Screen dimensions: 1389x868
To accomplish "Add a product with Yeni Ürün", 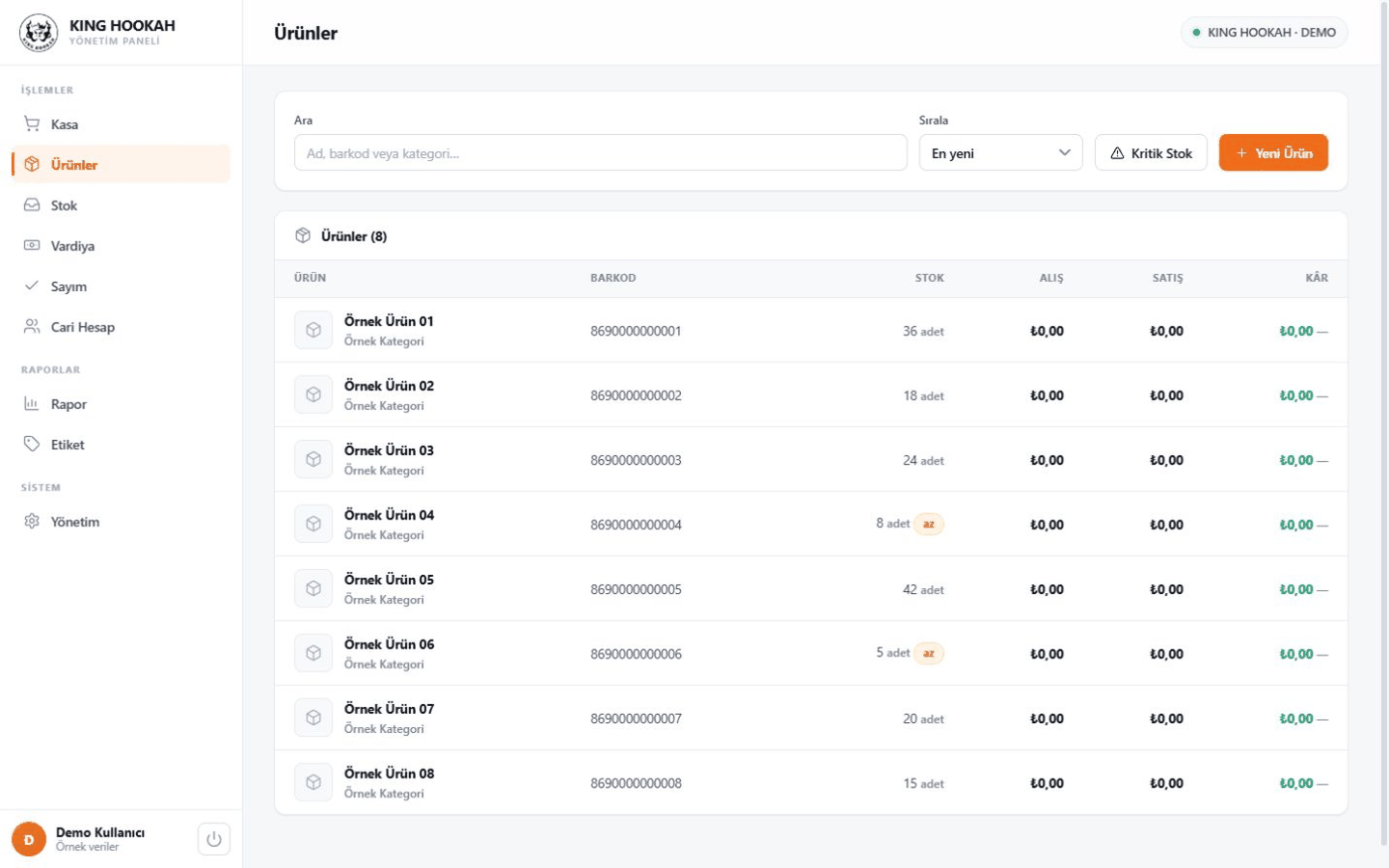I will click(x=1273, y=153).
